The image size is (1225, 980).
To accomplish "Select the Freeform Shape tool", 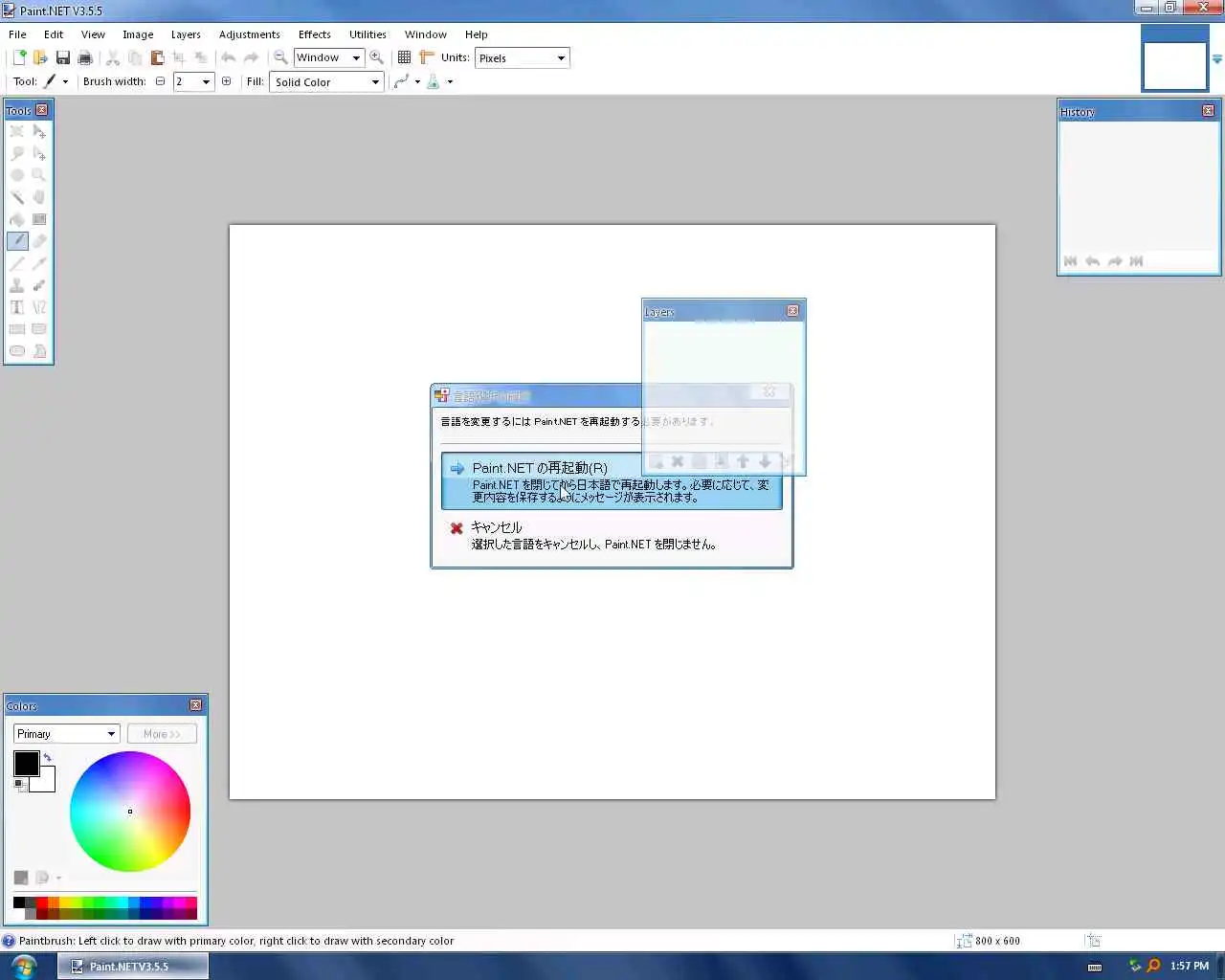I will click(39, 351).
